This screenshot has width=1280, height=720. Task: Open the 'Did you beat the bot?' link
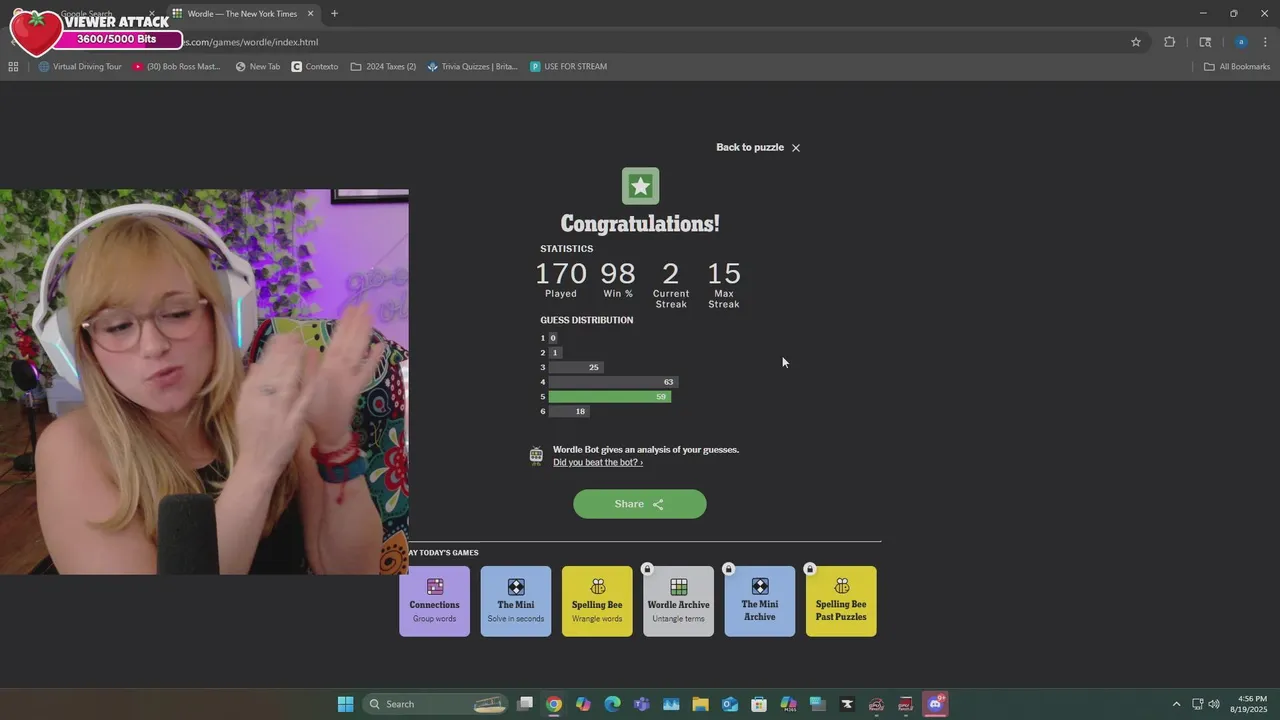pyautogui.click(x=597, y=462)
